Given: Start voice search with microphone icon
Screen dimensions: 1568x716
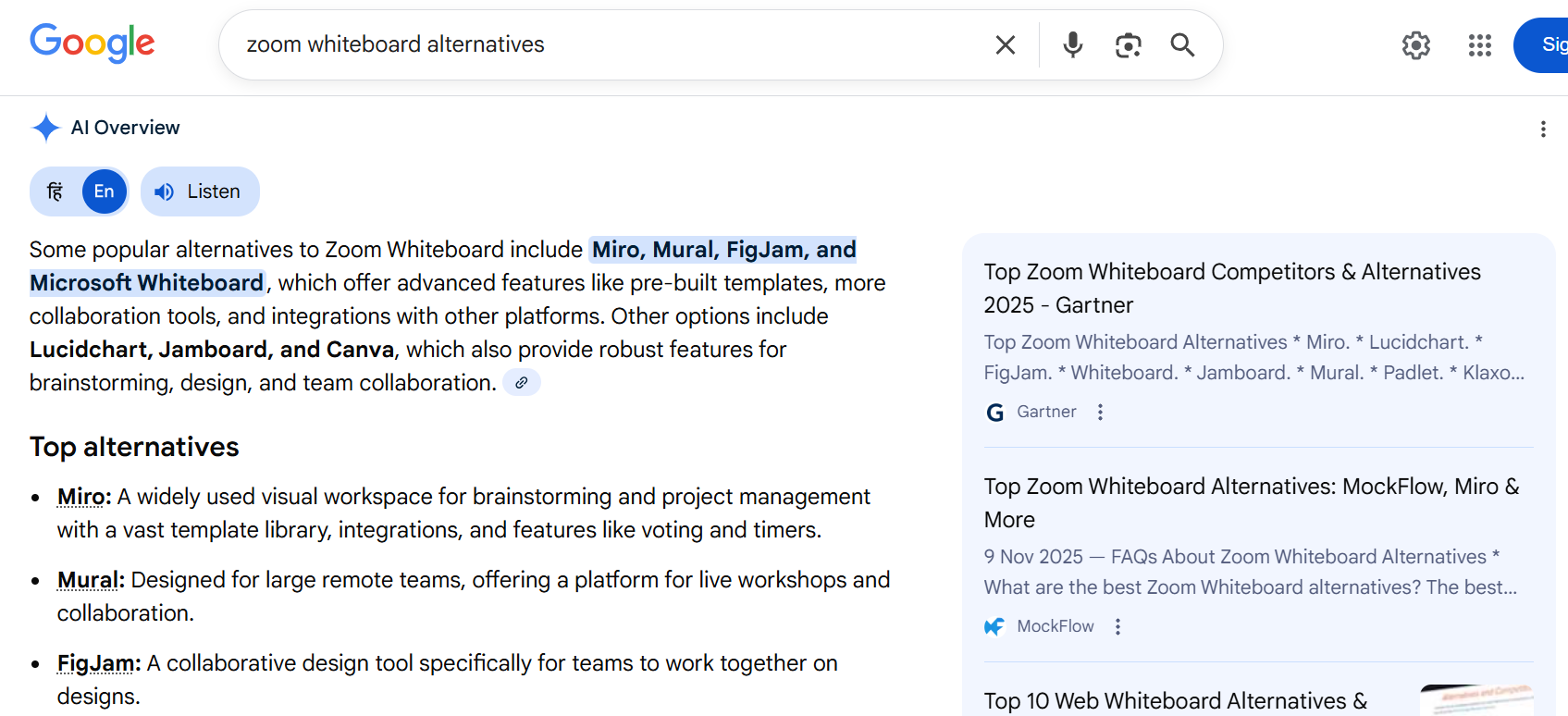Looking at the screenshot, I should tap(1072, 44).
